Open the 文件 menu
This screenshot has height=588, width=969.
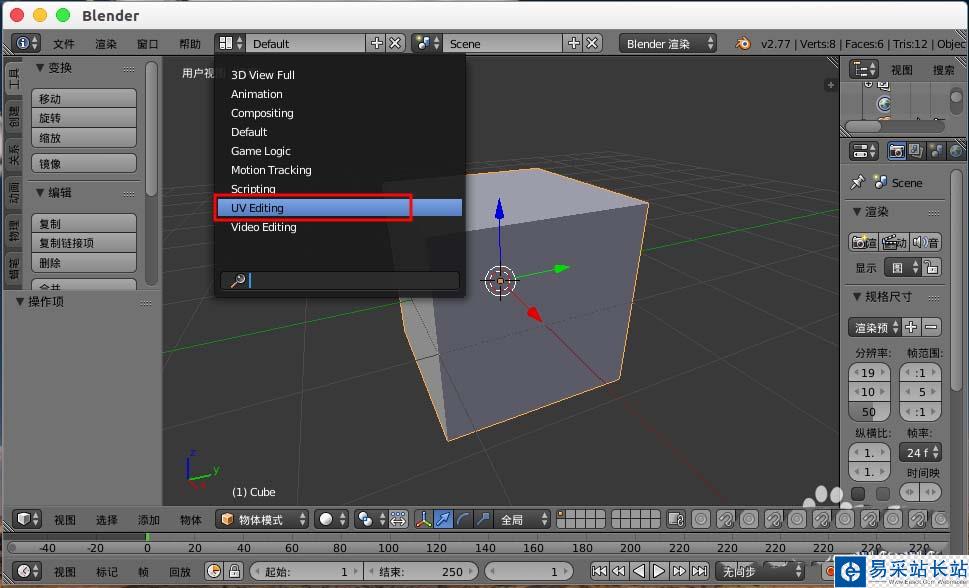pos(64,44)
